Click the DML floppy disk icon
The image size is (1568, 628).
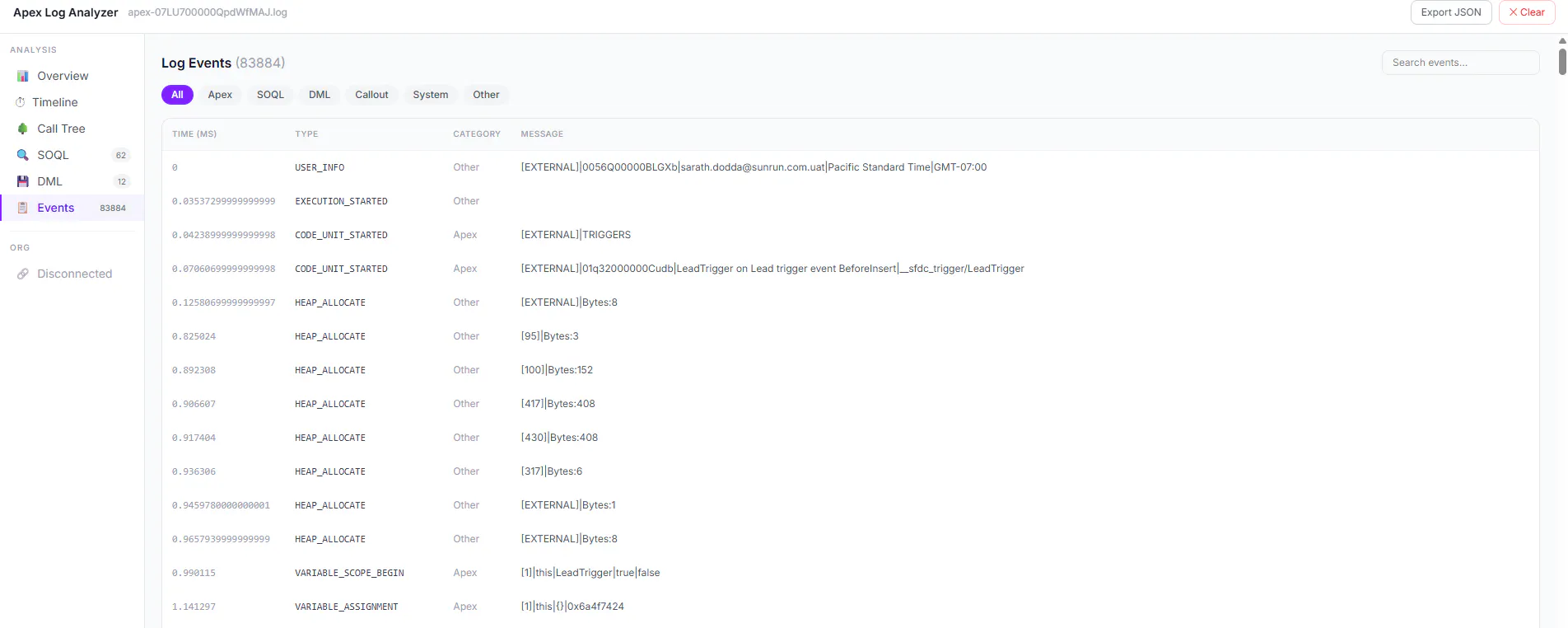pyautogui.click(x=23, y=181)
